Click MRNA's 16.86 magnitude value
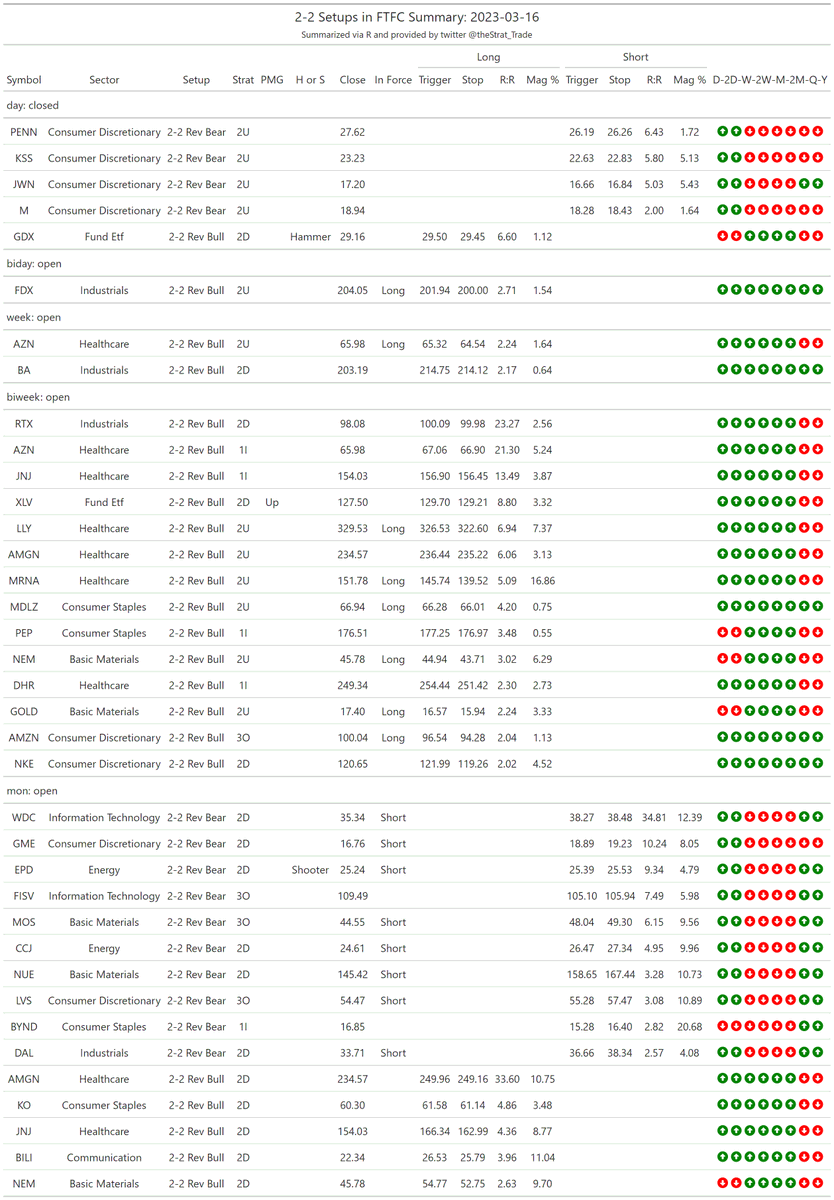Viewport: 834px width, 1200px height. (543, 581)
